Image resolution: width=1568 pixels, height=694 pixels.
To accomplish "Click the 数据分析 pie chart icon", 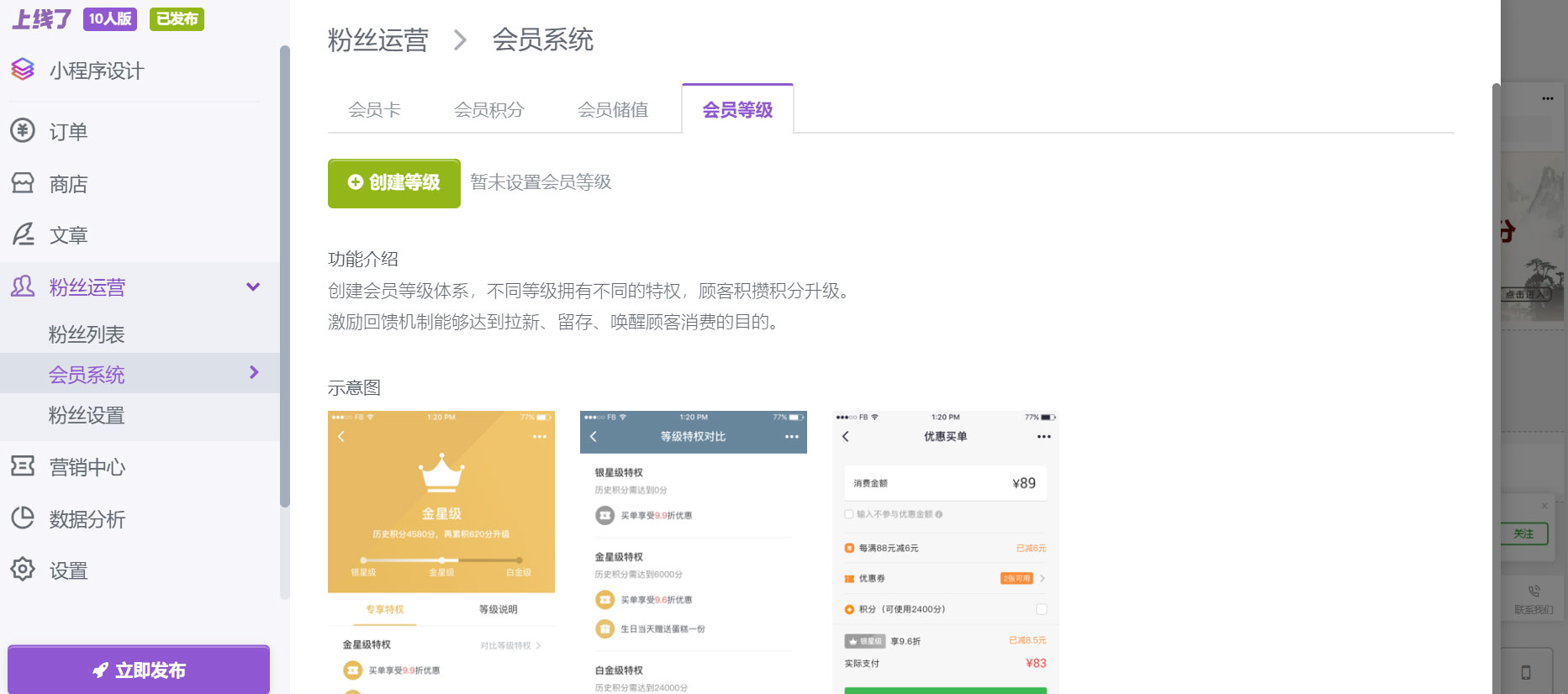I will pyautogui.click(x=23, y=518).
